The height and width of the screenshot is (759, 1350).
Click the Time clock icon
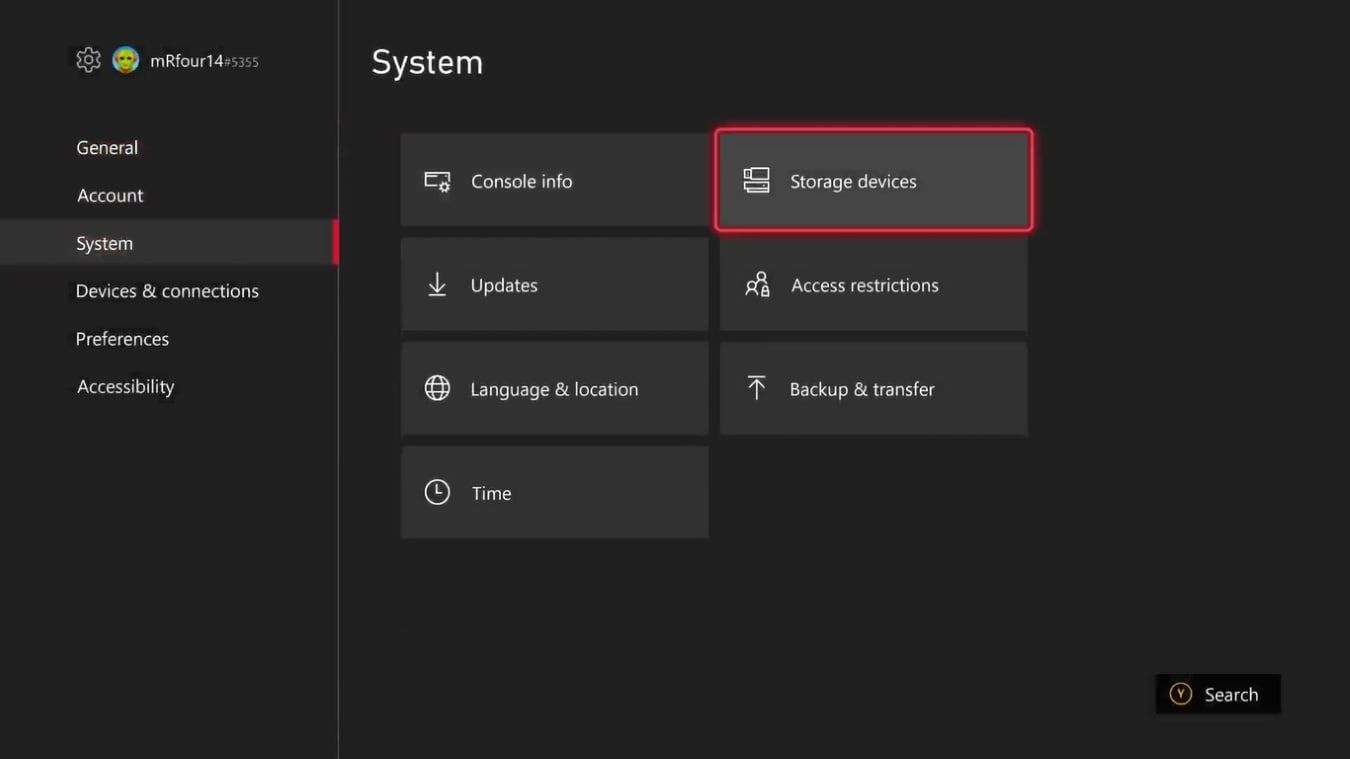437,492
